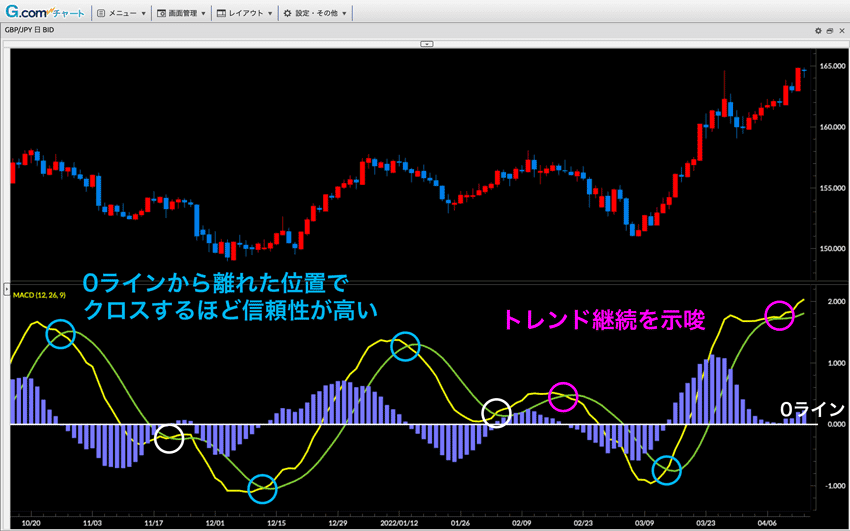The image size is (850, 531).
Task: Click the gear icon beside 設定・その他
Action: tap(287, 14)
